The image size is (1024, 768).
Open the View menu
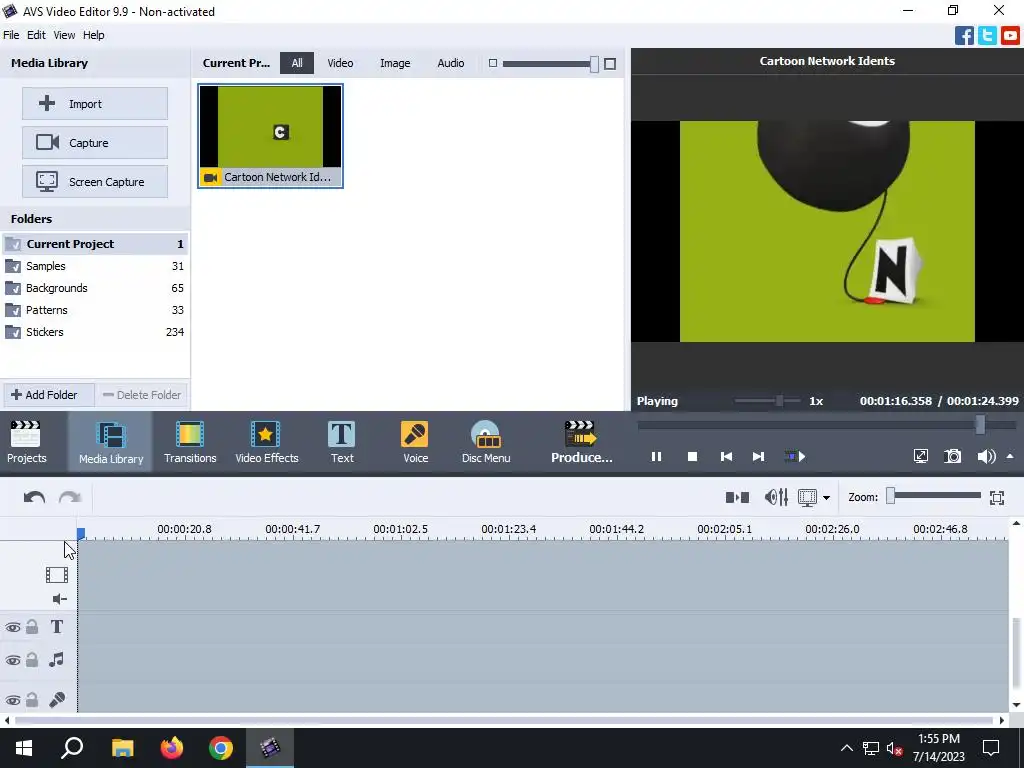tap(64, 35)
